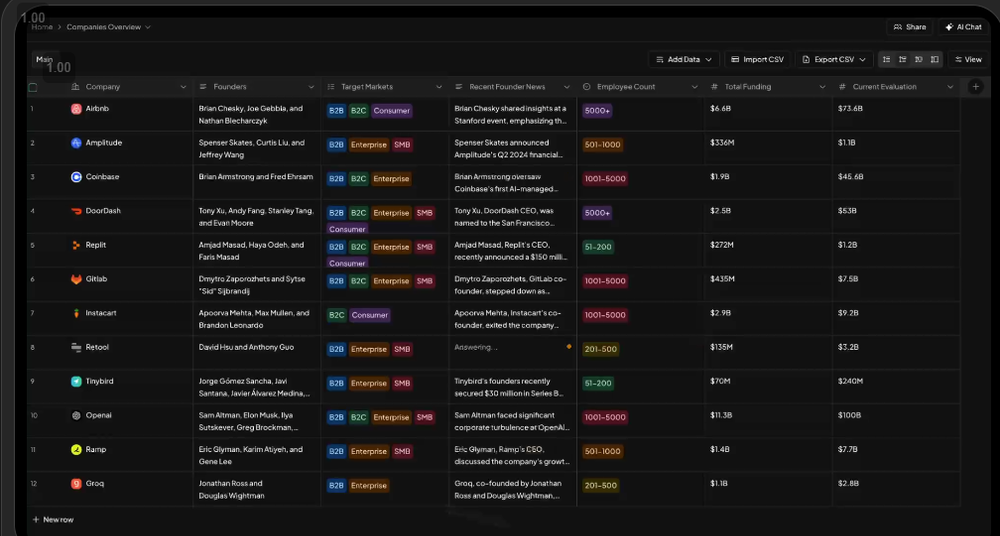
Task: Click the Openai company logo icon
Action: (x=76, y=415)
